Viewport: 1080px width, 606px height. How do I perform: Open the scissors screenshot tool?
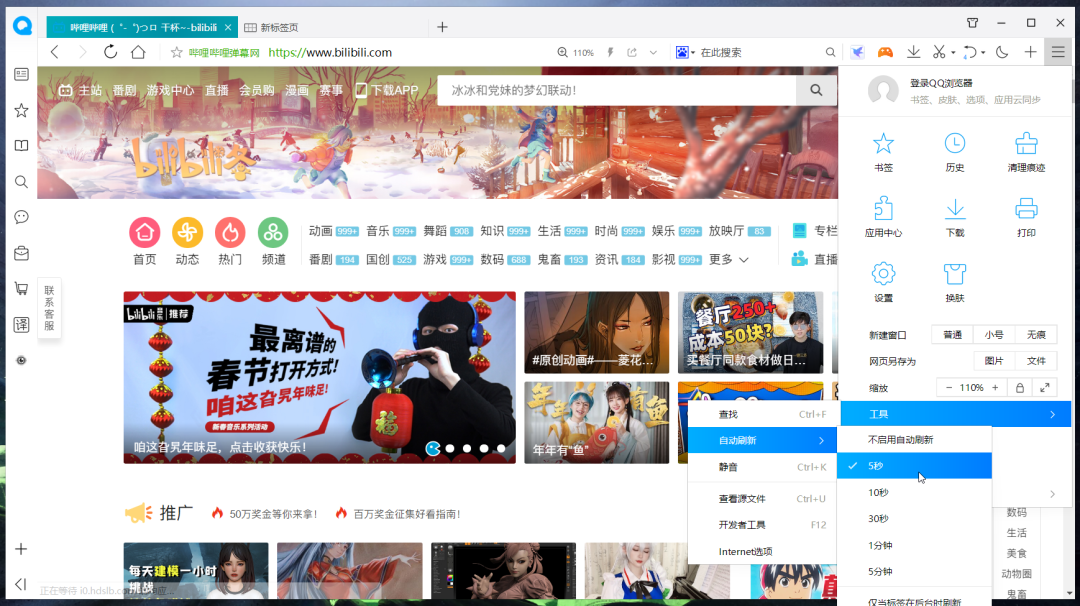pos(938,52)
